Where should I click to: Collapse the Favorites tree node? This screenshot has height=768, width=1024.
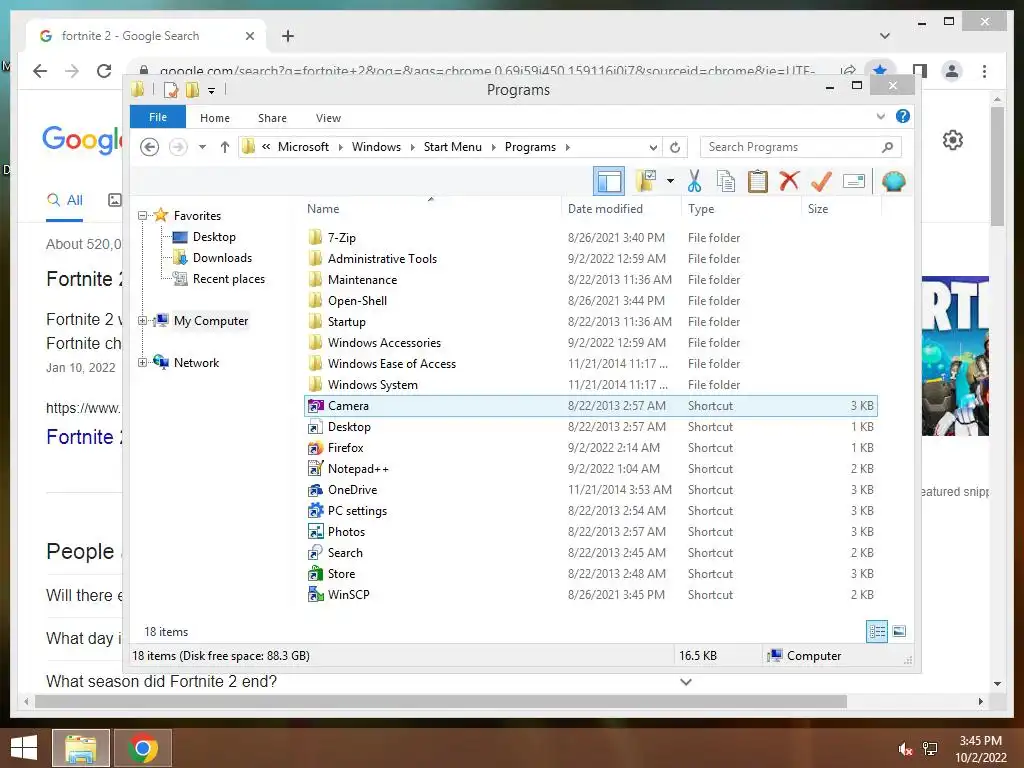(x=142, y=216)
